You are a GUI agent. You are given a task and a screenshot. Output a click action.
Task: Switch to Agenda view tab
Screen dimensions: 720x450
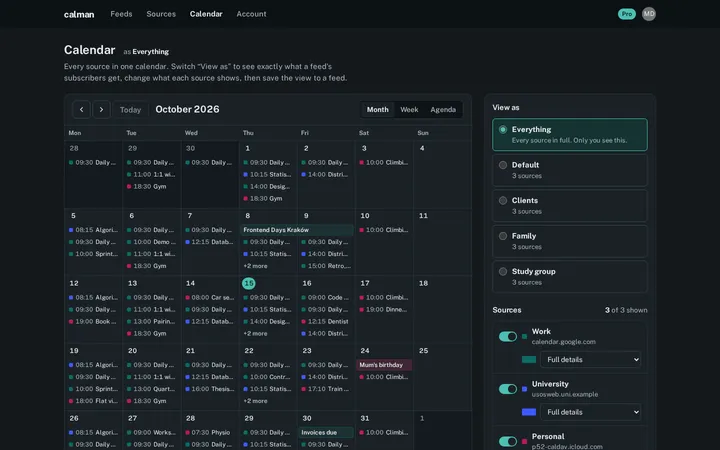click(x=443, y=109)
